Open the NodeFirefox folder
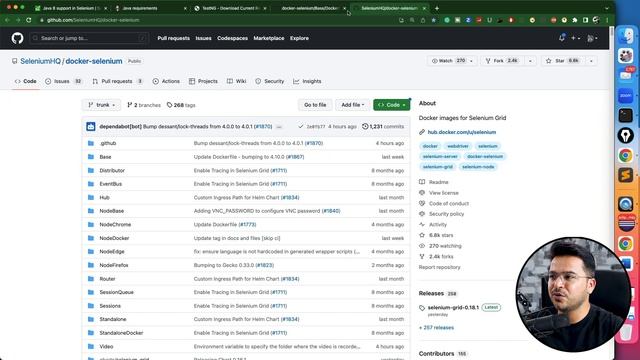 (x=114, y=265)
